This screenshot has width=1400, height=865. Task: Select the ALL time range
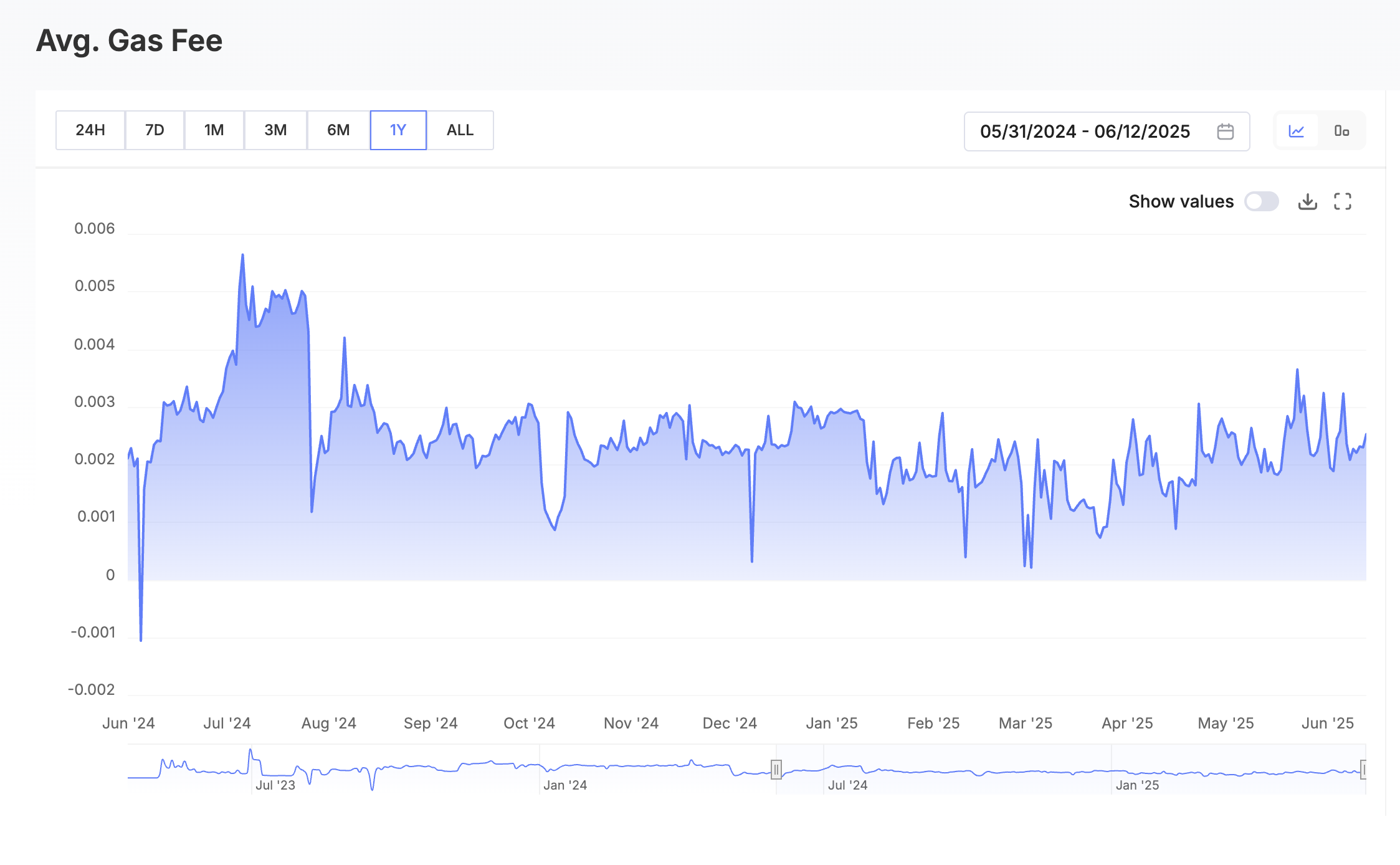pyautogui.click(x=460, y=130)
